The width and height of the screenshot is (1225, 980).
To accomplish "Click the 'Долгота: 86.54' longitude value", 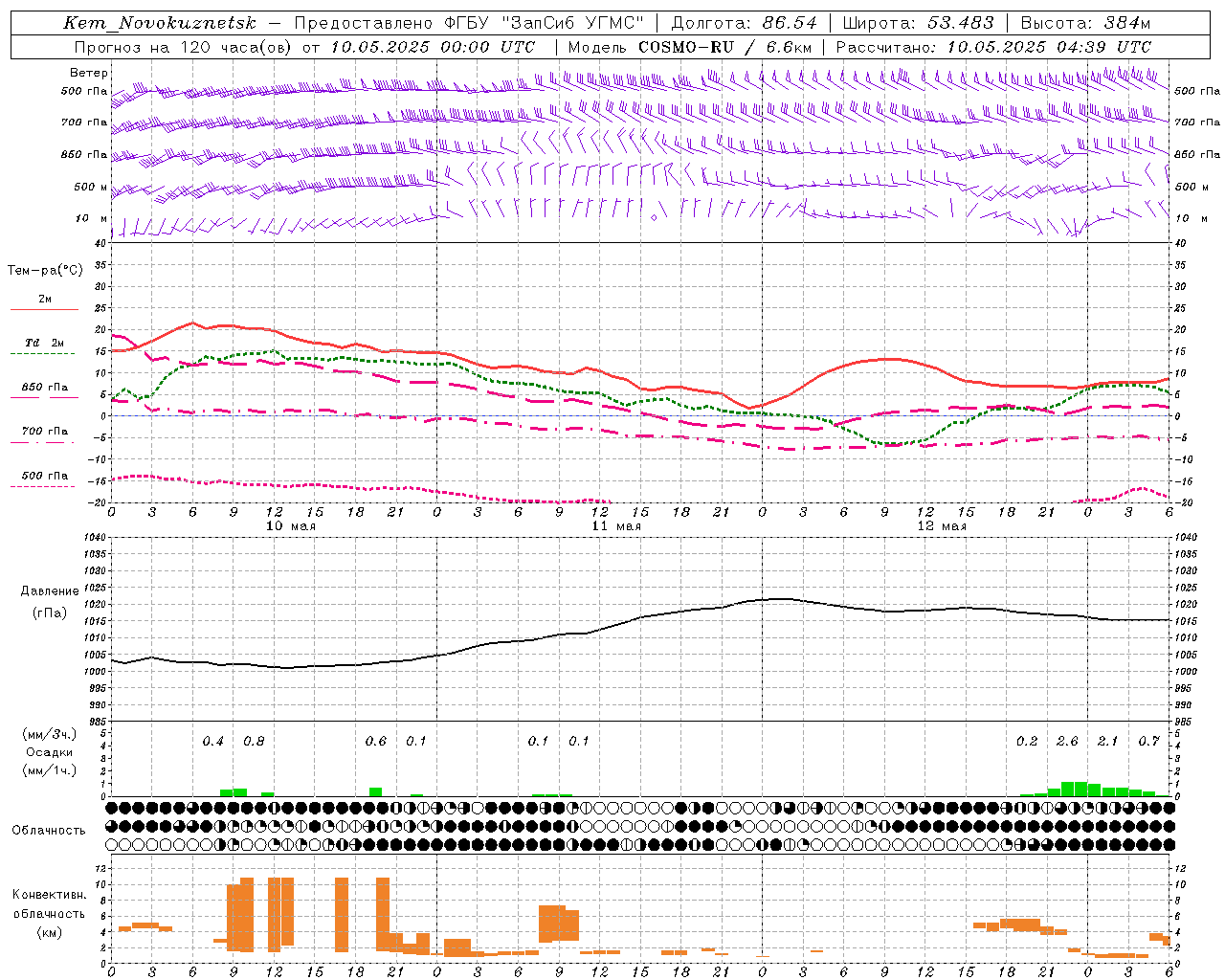I will (x=744, y=23).
